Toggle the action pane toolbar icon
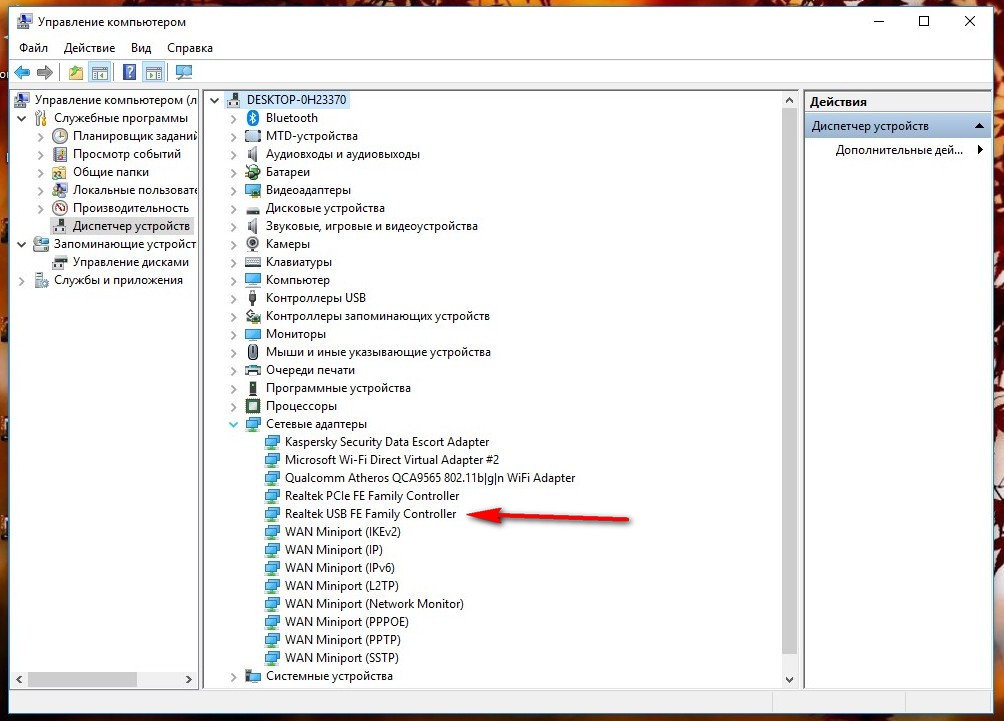Viewport: 1004px width, 721px height. tap(154, 72)
